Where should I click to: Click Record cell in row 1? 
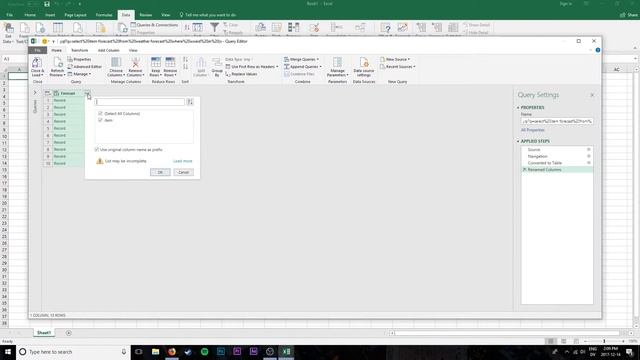68,100
